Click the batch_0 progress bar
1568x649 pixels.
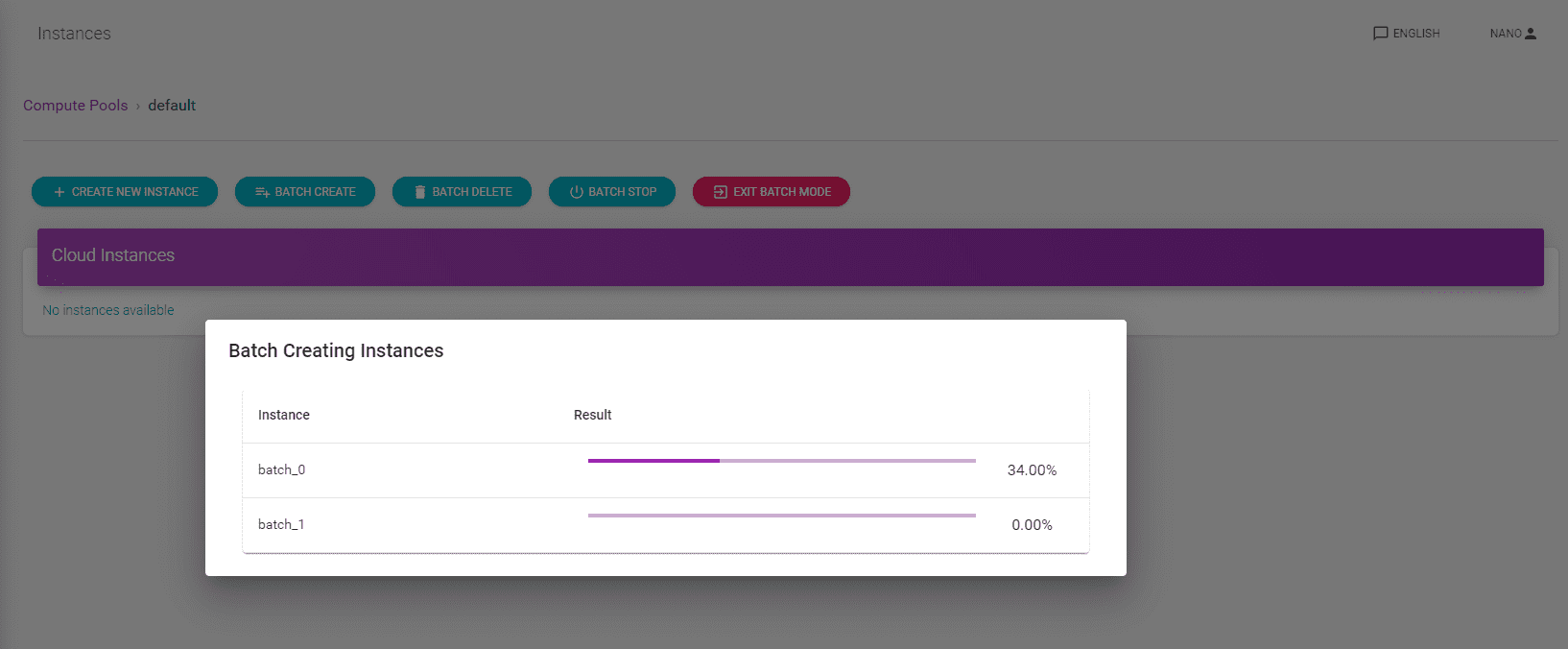tap(781, 461)
